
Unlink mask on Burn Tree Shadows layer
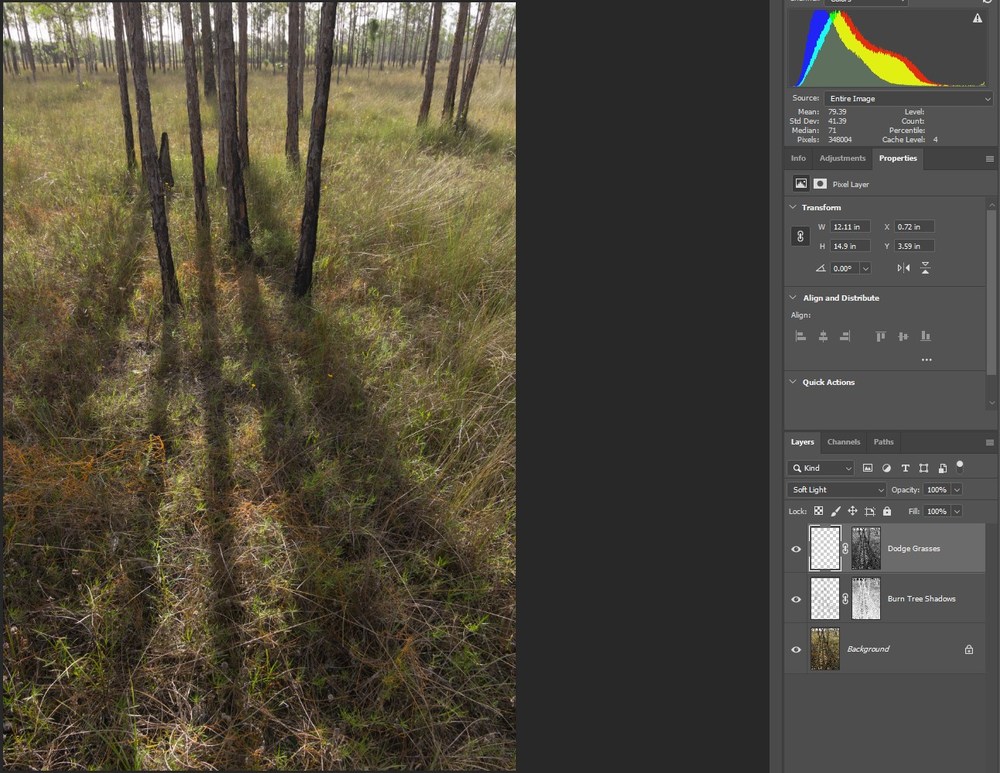point(846,599)
